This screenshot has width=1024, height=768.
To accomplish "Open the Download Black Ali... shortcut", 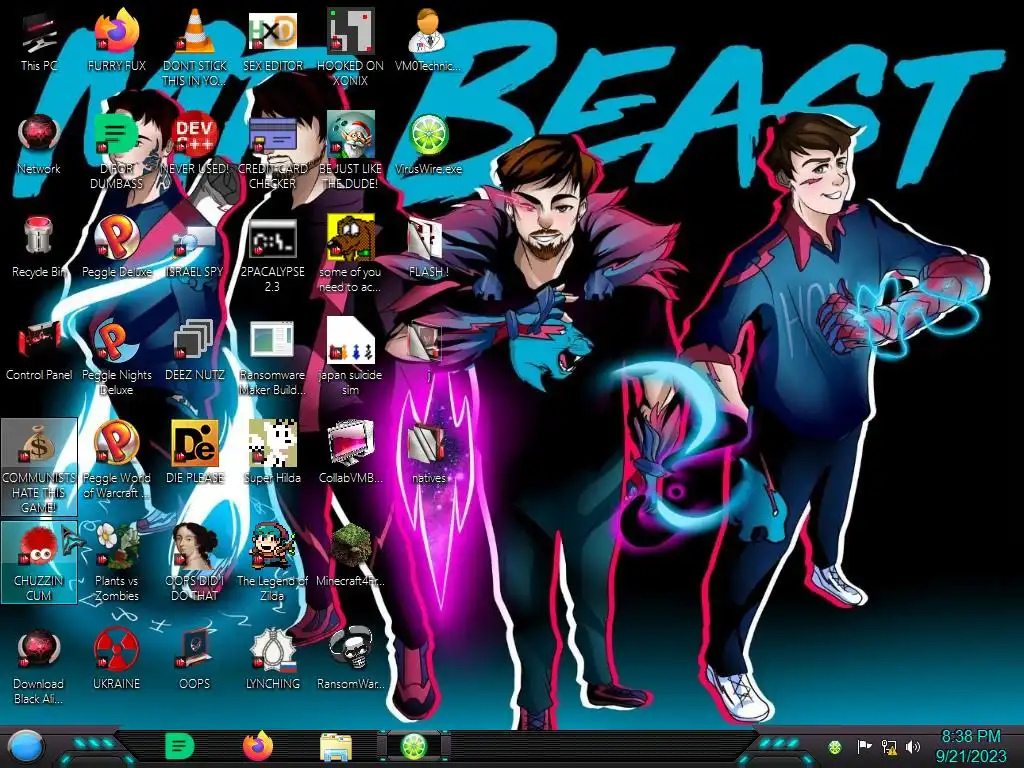I will (x=39, y=667).
